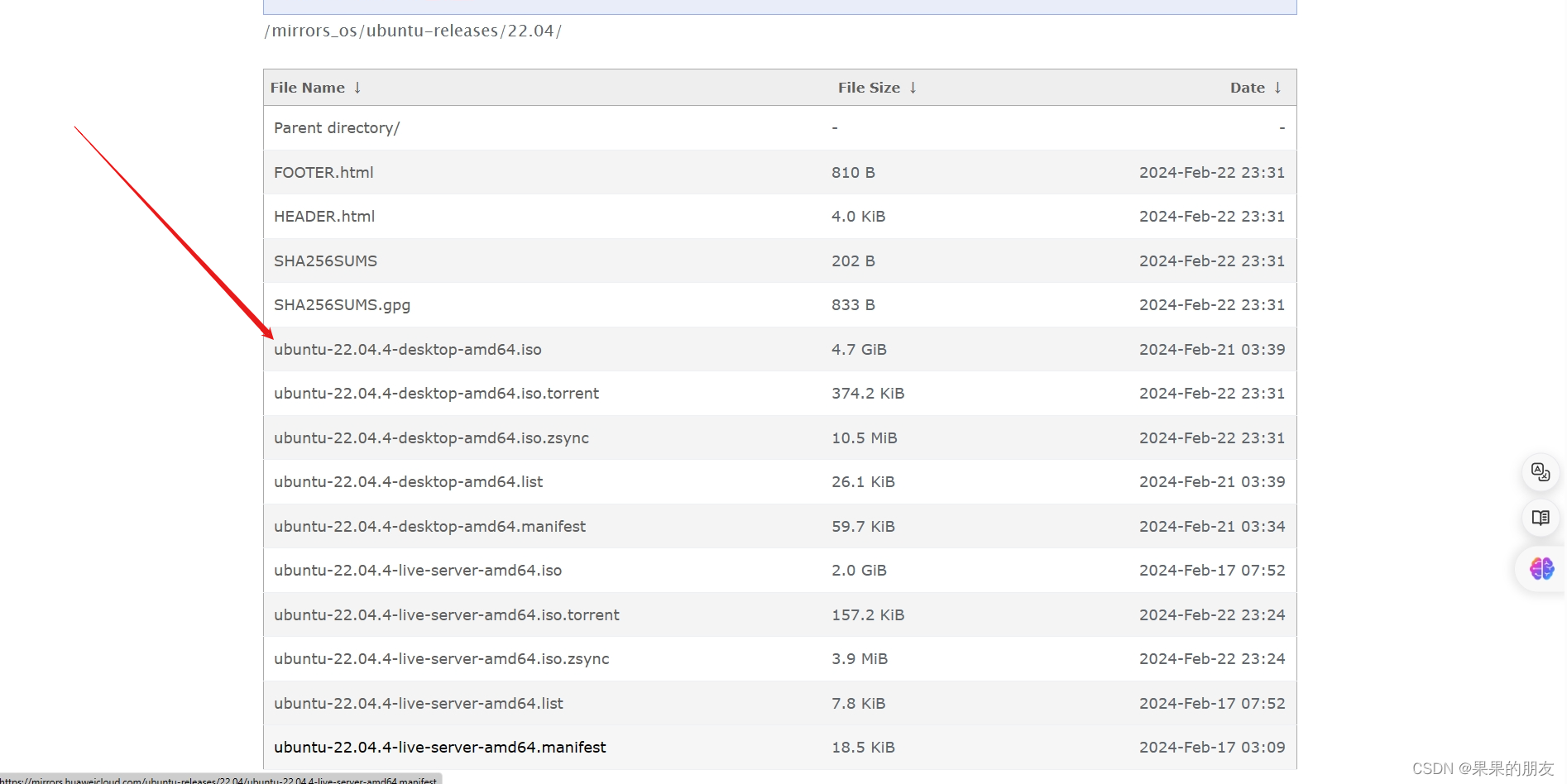
Task: Open ubuntu-22.04.4-live-server-amd64.list
Action: 418,703
